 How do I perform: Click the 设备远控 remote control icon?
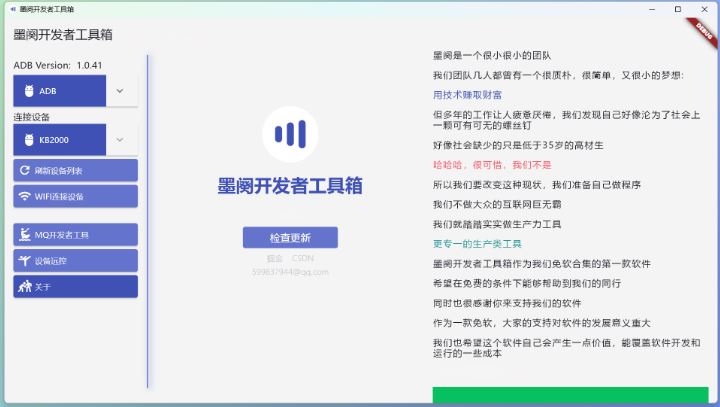pyautogui.click(x=24, y=261)
